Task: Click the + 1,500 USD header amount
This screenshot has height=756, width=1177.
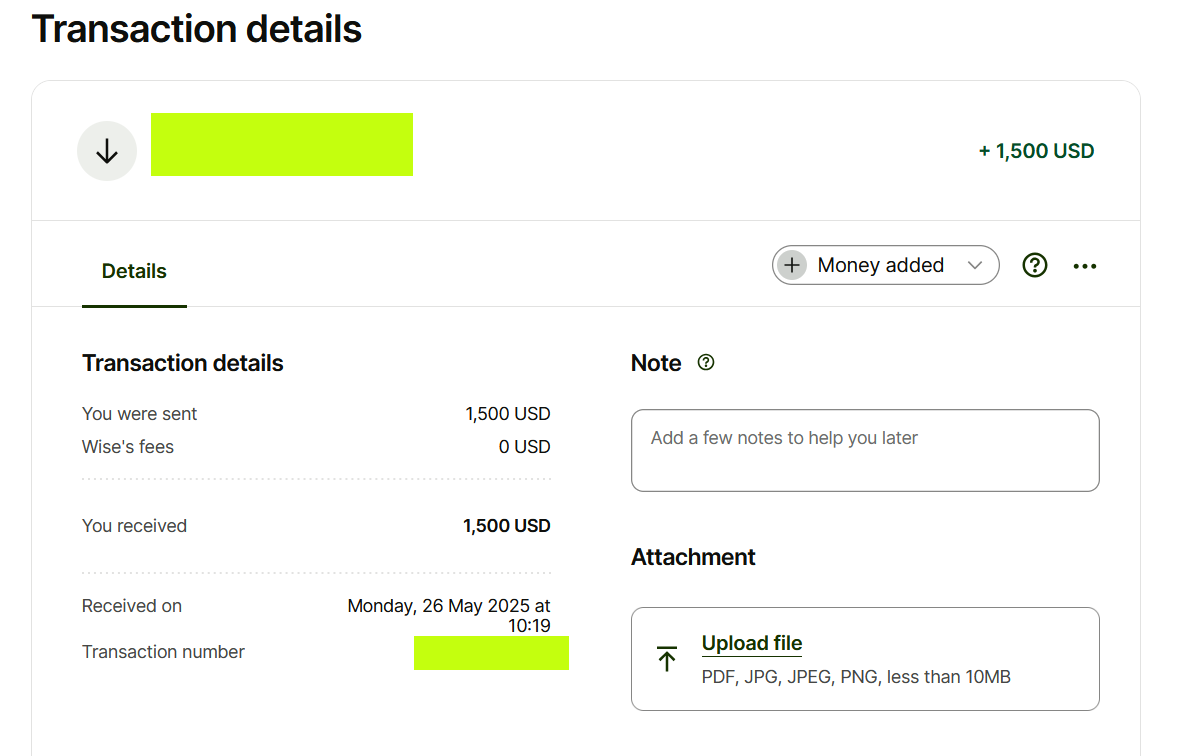Action: (x=1036, y=151)
